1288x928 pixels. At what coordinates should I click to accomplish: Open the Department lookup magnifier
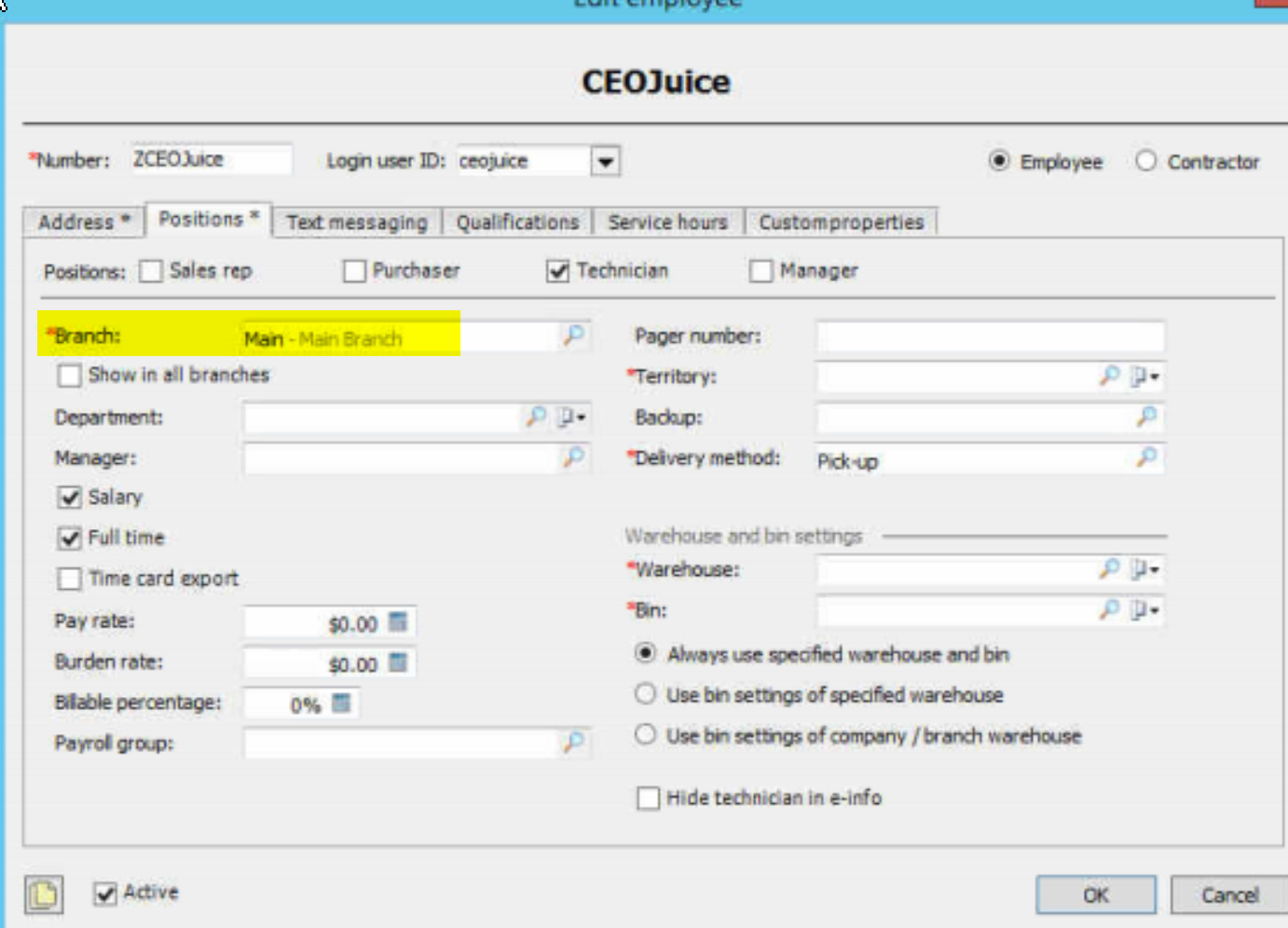[536, 416]
